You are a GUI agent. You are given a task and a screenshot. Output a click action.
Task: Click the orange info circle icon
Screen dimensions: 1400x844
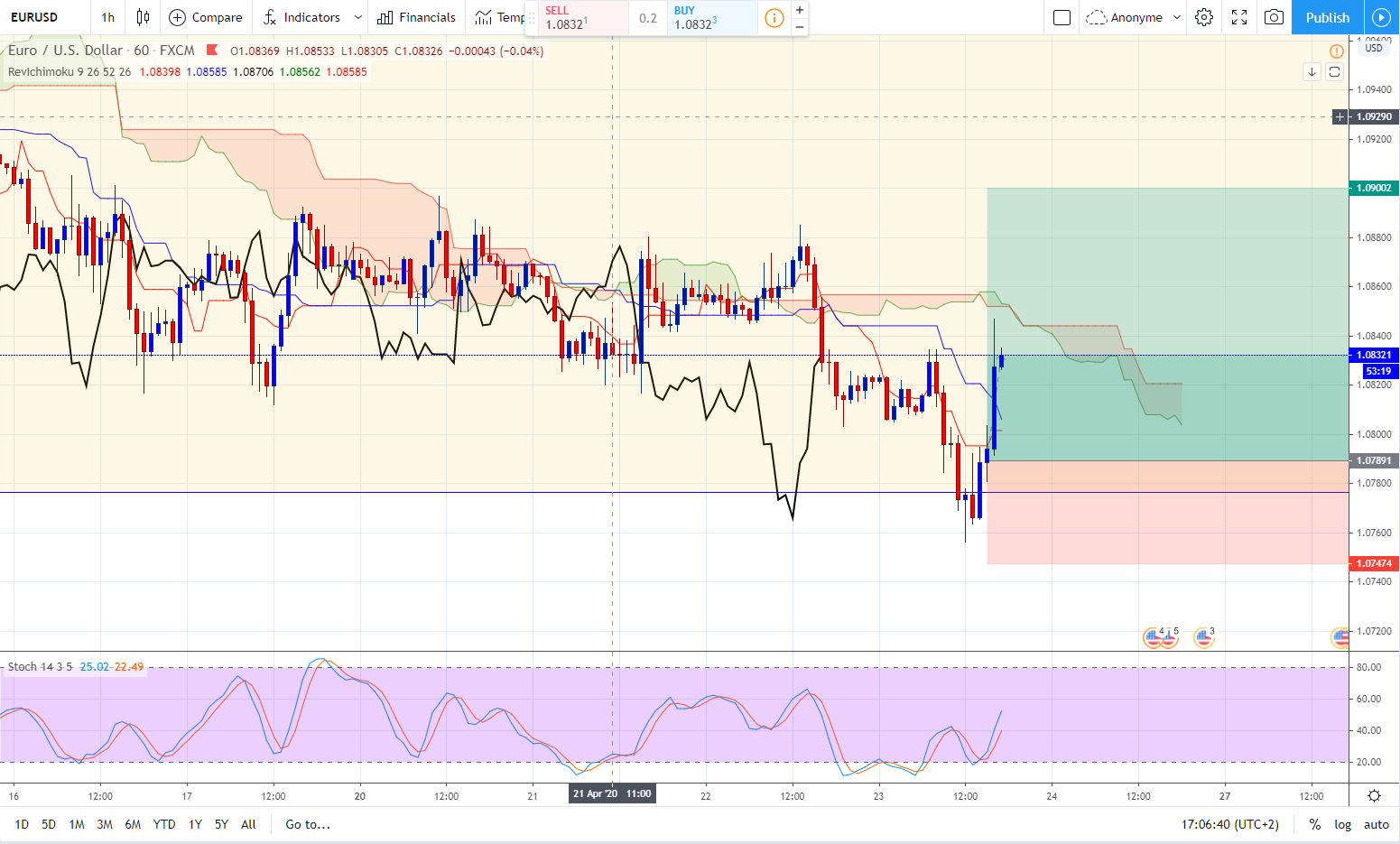(x=774, y=18)
